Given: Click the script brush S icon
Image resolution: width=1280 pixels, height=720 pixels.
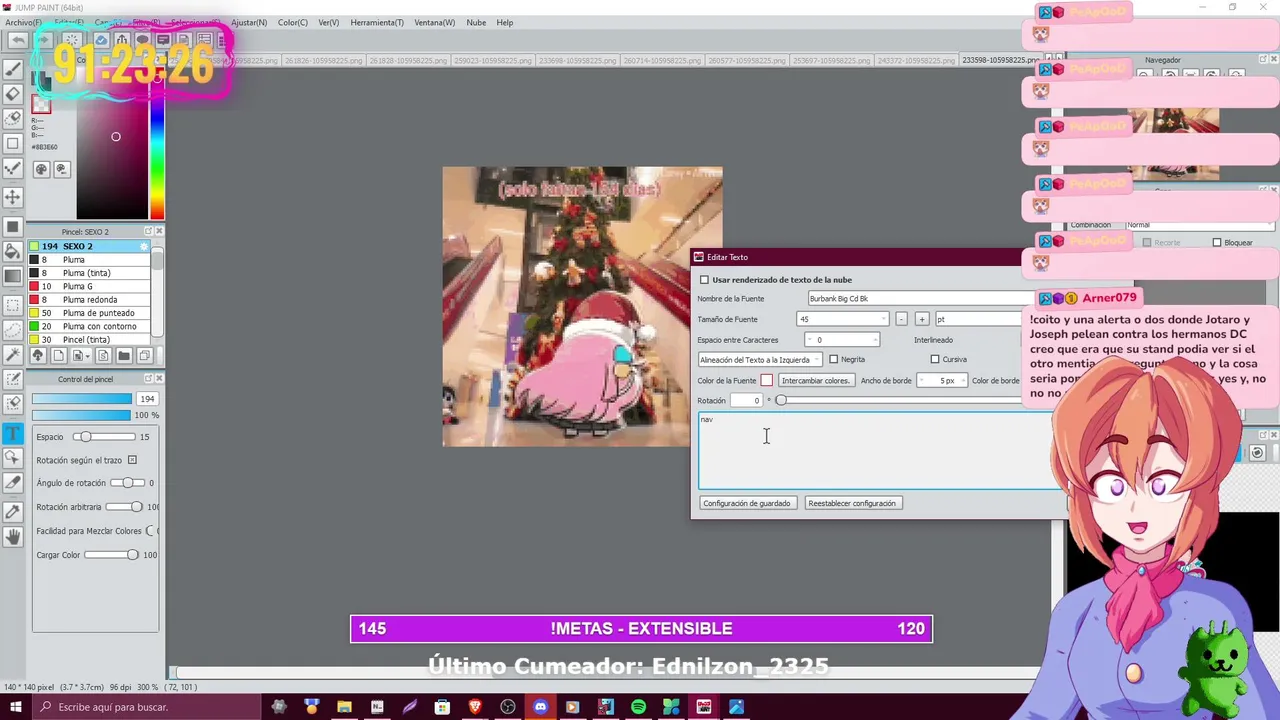Looking at the screenshot, I should pos(102,356).
